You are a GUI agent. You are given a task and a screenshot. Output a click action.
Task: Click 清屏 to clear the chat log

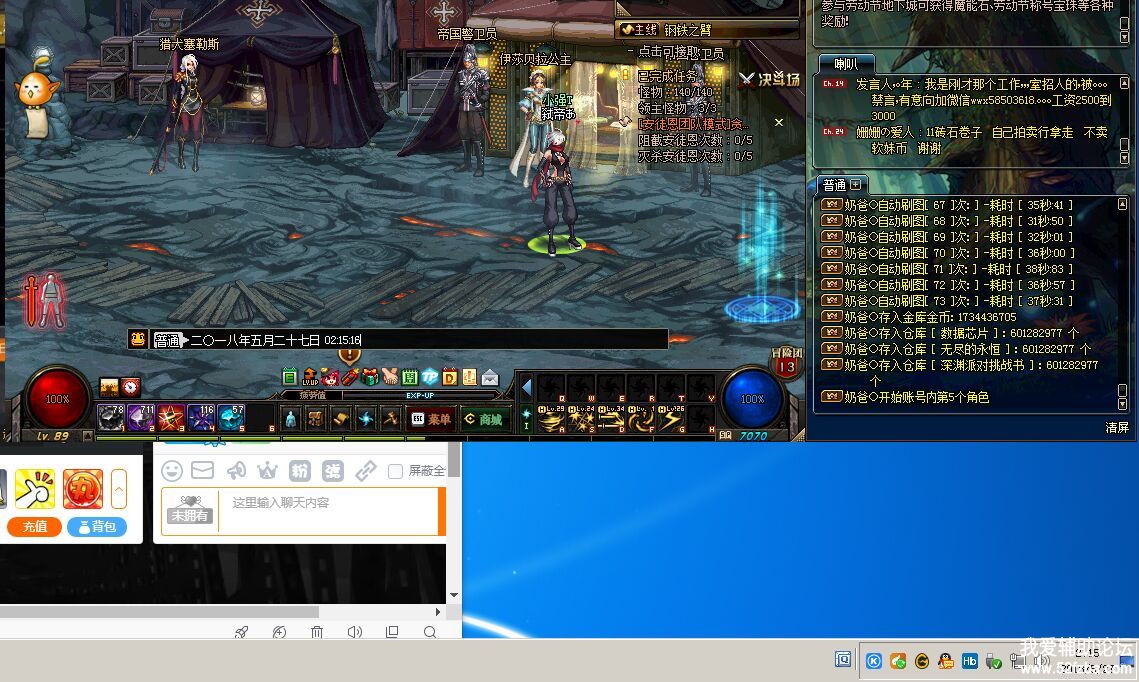(1116, 428)
